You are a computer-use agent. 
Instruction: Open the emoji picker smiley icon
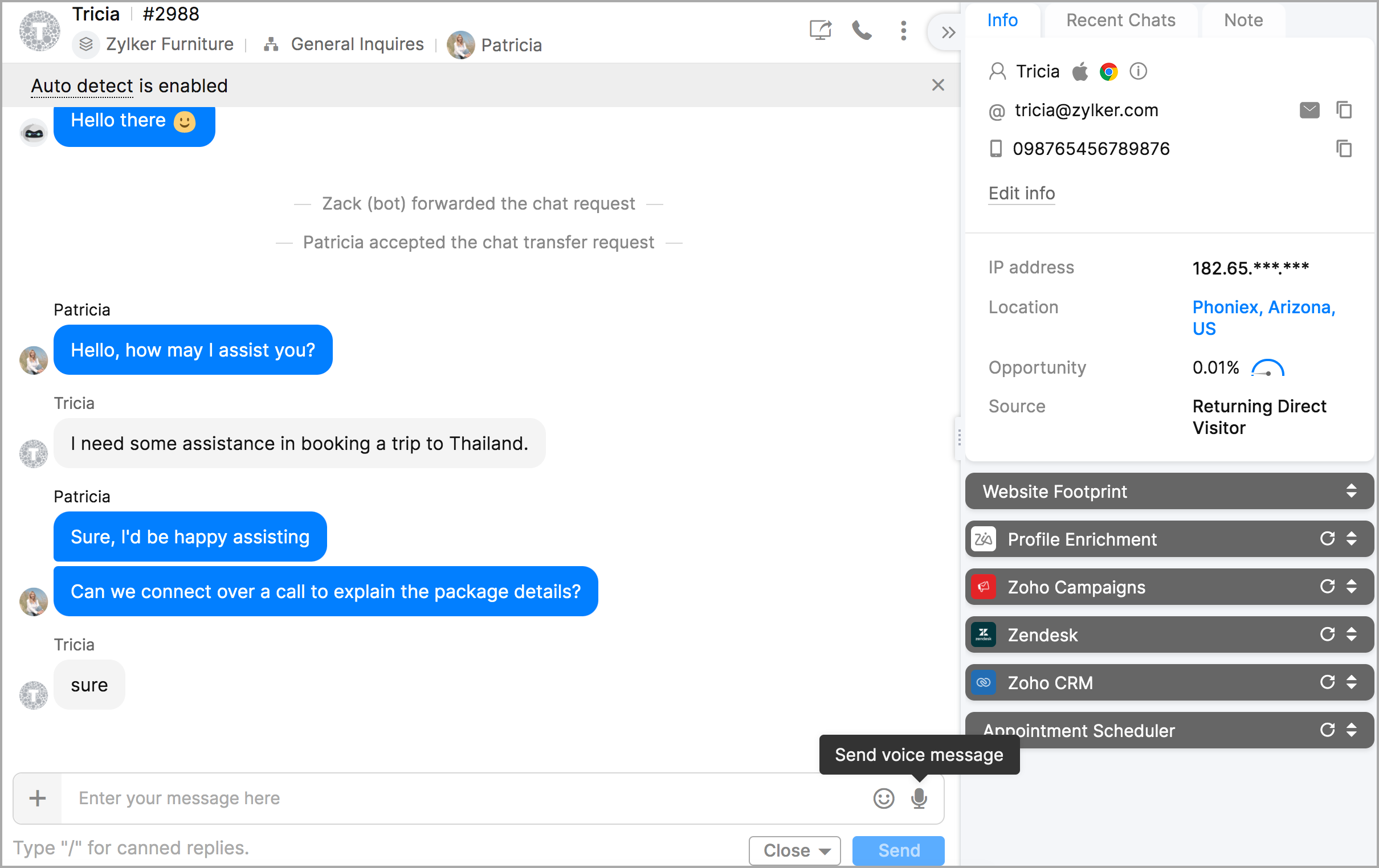883,797
